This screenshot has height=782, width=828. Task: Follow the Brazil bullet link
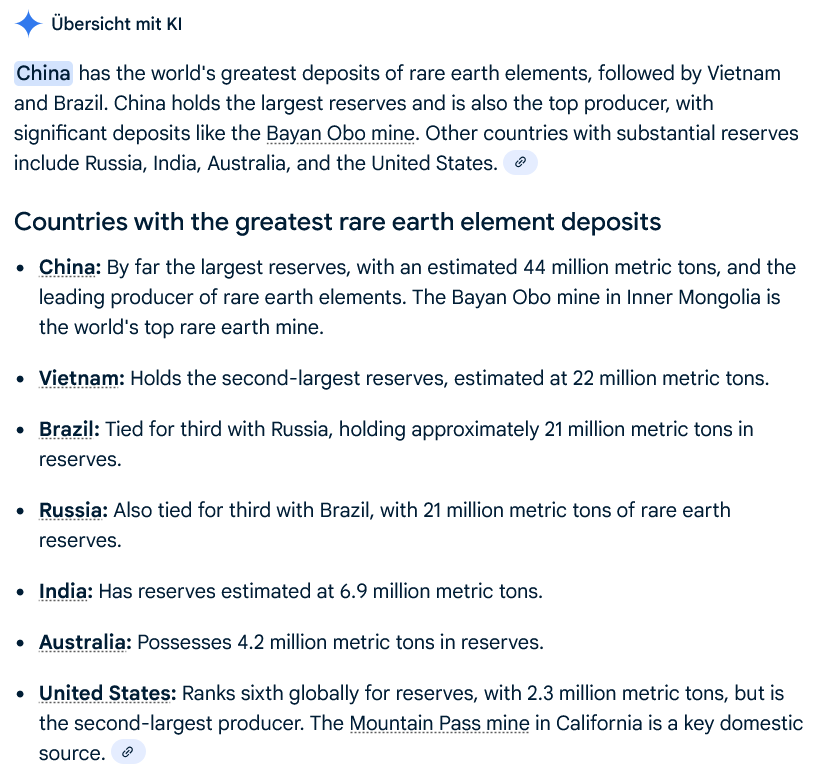click(69, 429)
